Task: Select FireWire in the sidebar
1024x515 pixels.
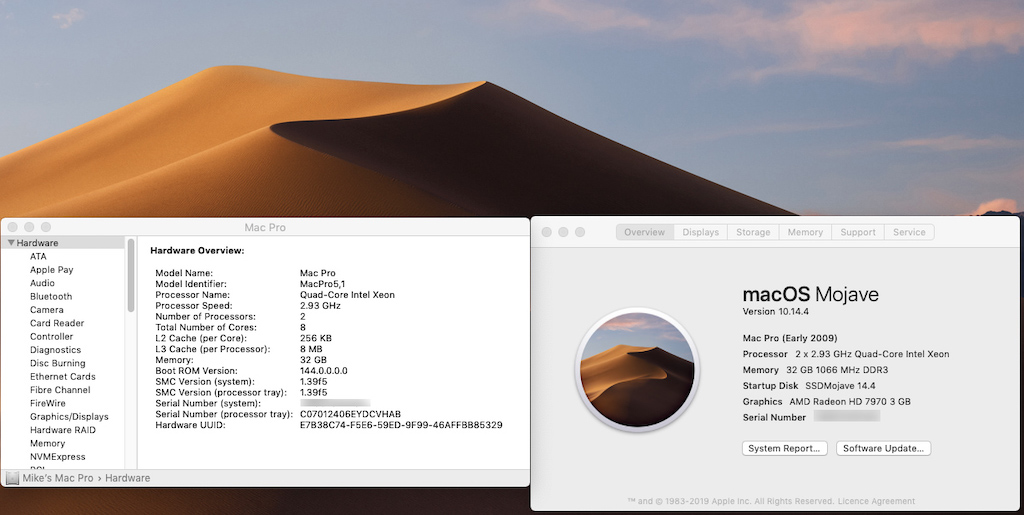Action: [48, 403]
